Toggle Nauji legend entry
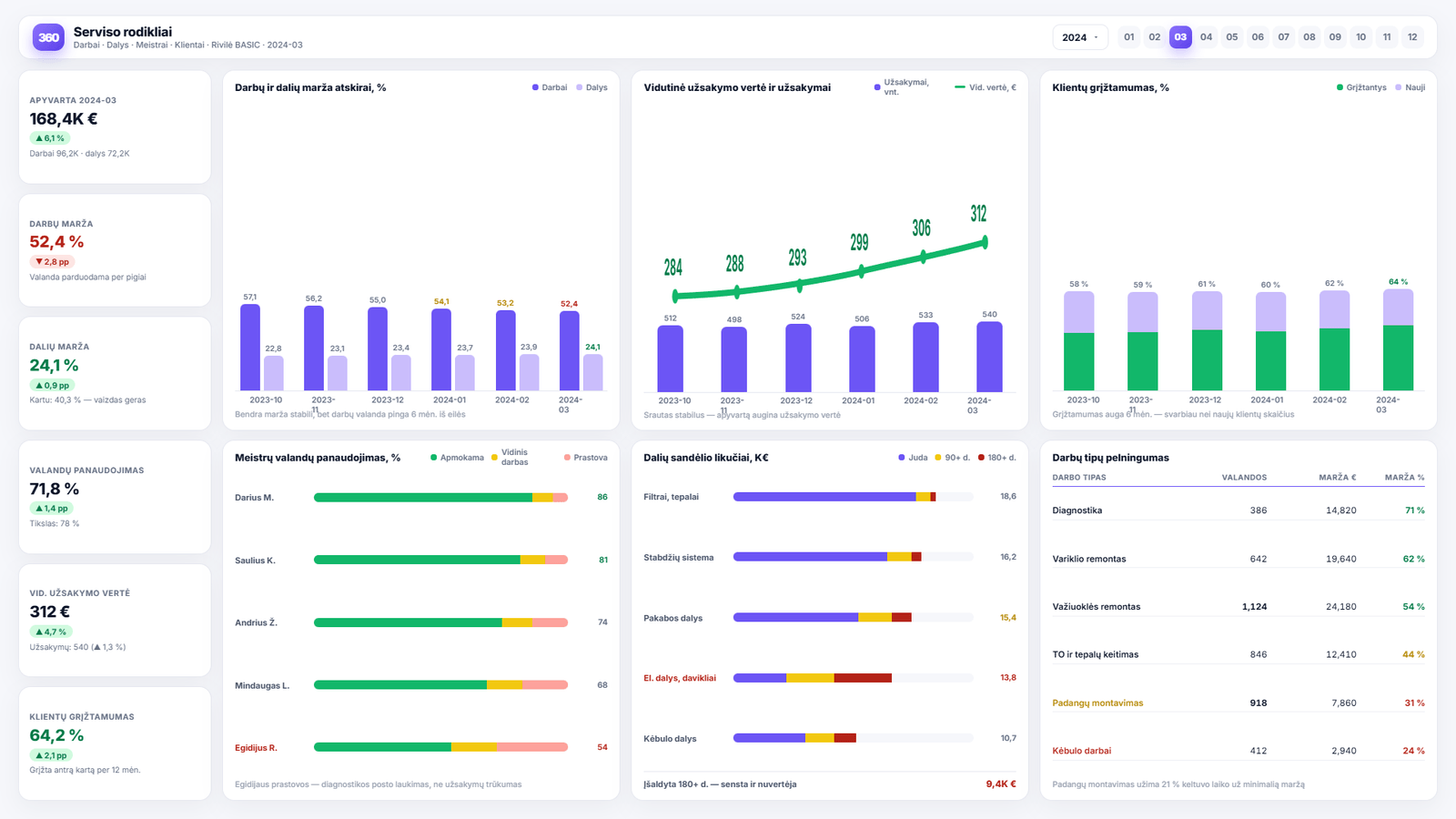The width and height of the screenshot is (1456, 819). coord(1410,87)
